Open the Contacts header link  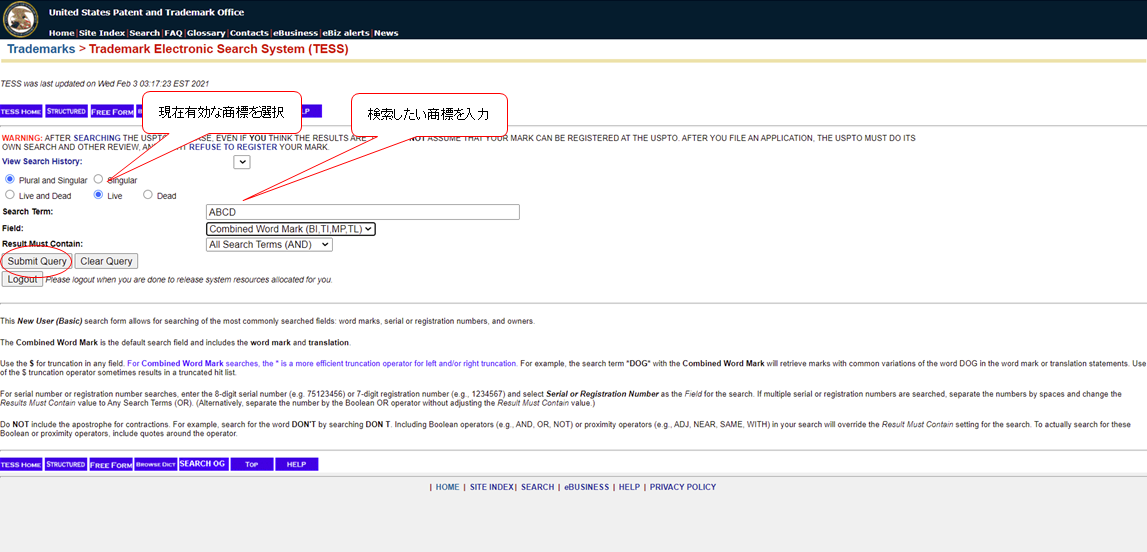click(249, 33)
